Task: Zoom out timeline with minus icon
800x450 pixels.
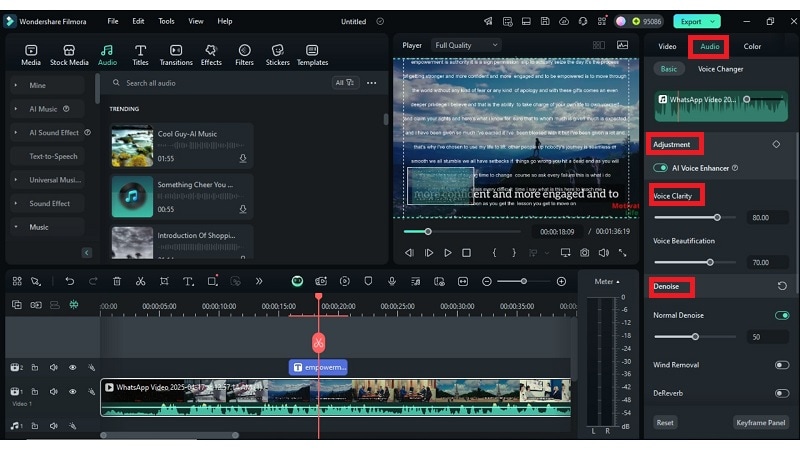Action: coord(487,281)
